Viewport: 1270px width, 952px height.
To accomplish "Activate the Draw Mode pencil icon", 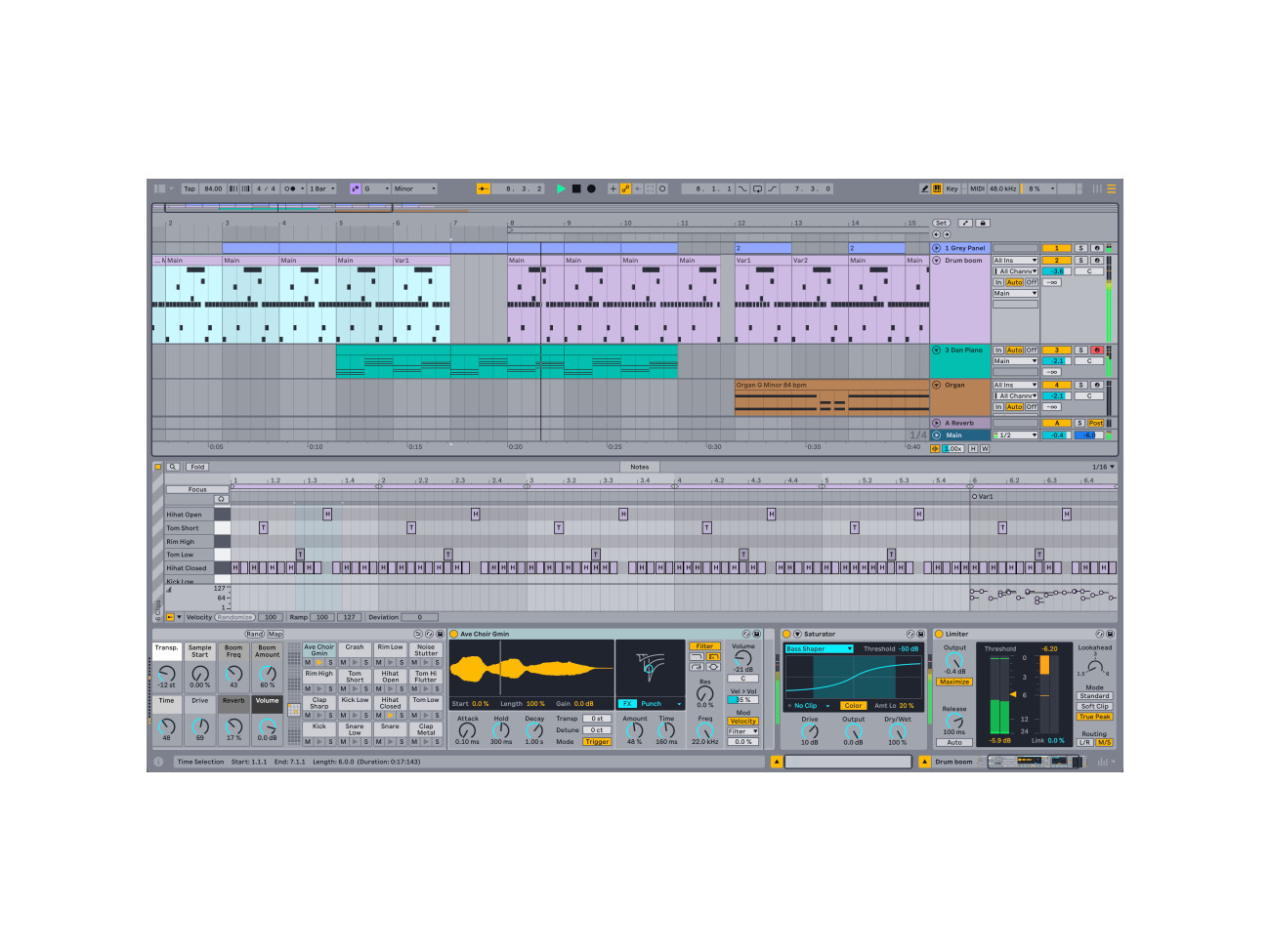I will [926, 188].
